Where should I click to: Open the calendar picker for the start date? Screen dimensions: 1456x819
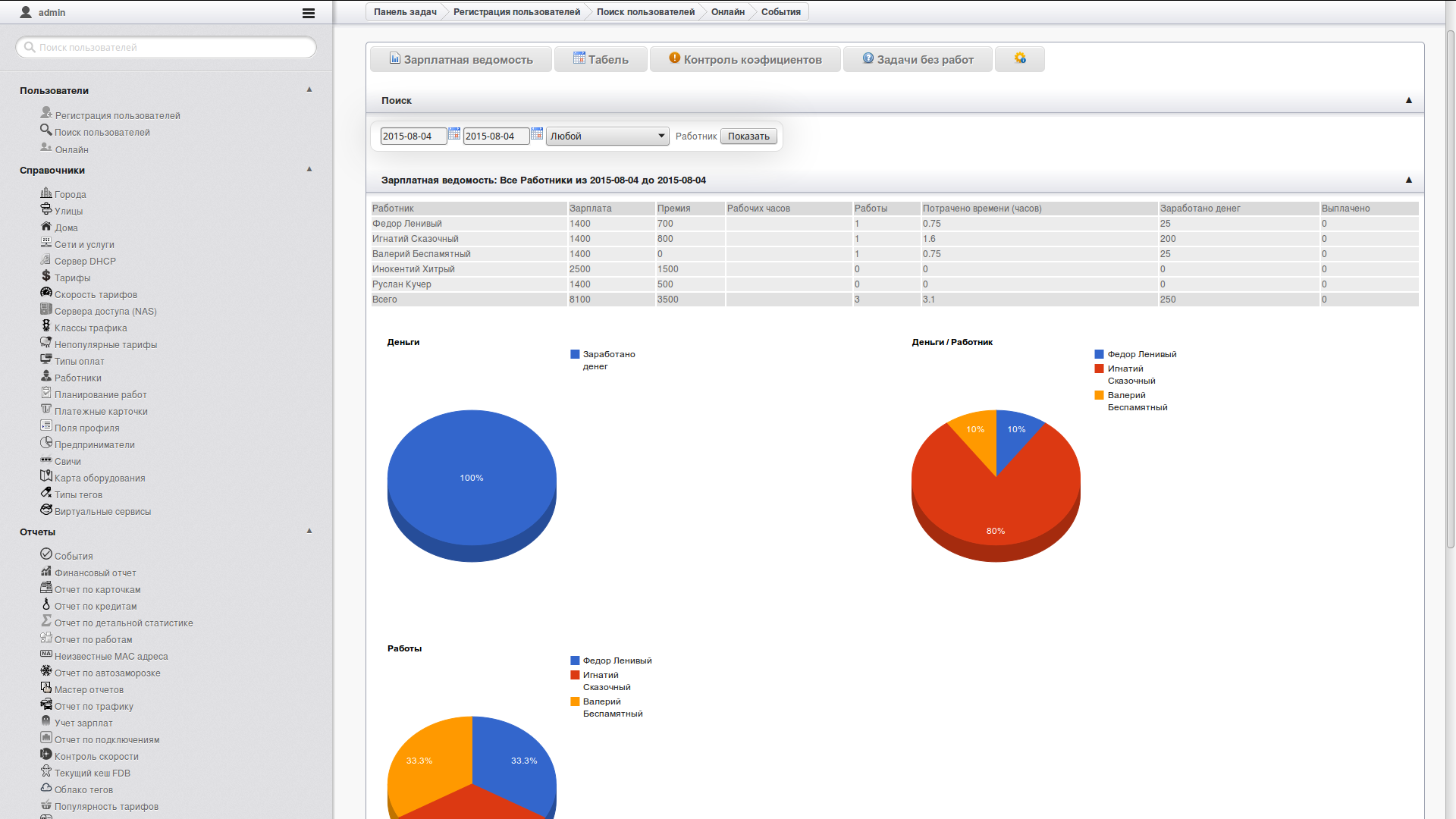(454, 134)
